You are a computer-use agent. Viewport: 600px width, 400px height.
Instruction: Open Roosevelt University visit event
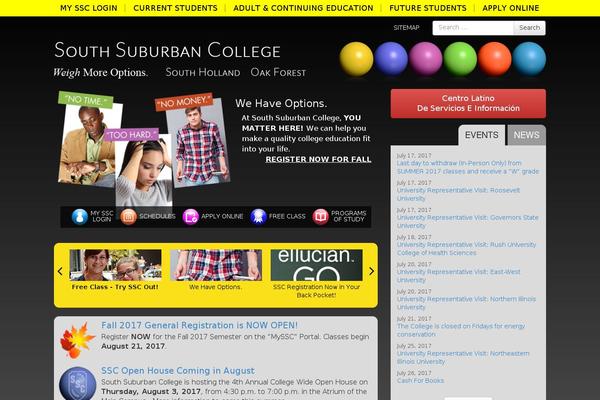458,194
